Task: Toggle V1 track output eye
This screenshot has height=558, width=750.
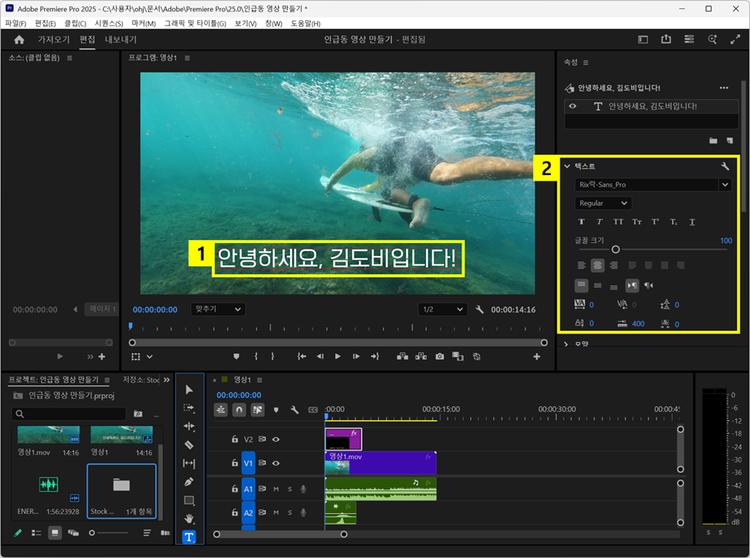Action: 276,464
